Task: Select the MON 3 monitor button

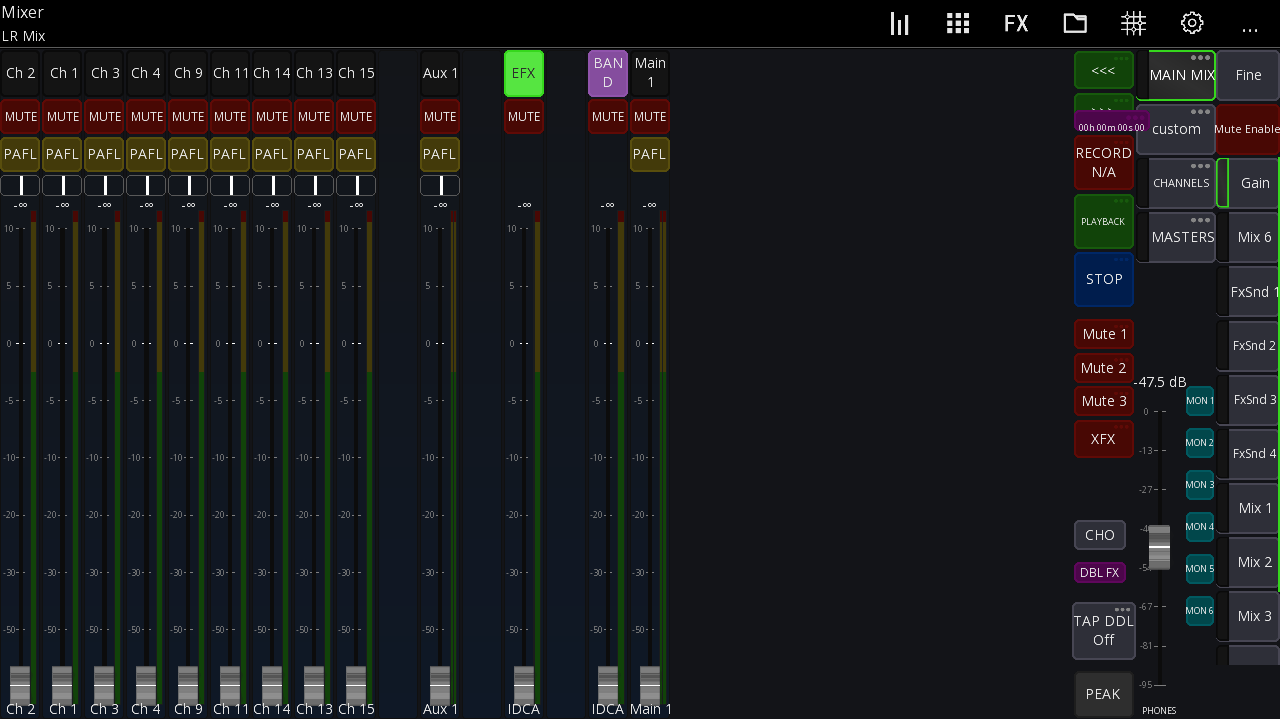Action: (1200, 485)
